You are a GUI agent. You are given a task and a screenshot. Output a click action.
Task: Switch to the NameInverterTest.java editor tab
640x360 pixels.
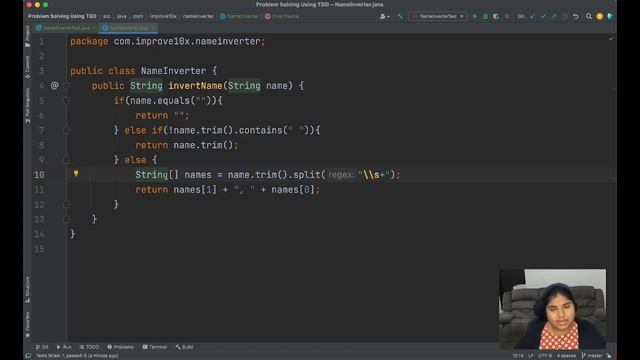pyautogui.click(x=66, y=28)
